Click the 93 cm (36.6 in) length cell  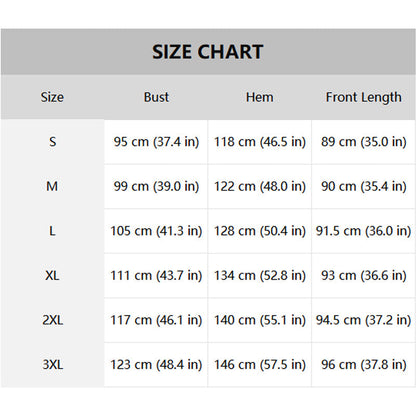pos(364,276)
